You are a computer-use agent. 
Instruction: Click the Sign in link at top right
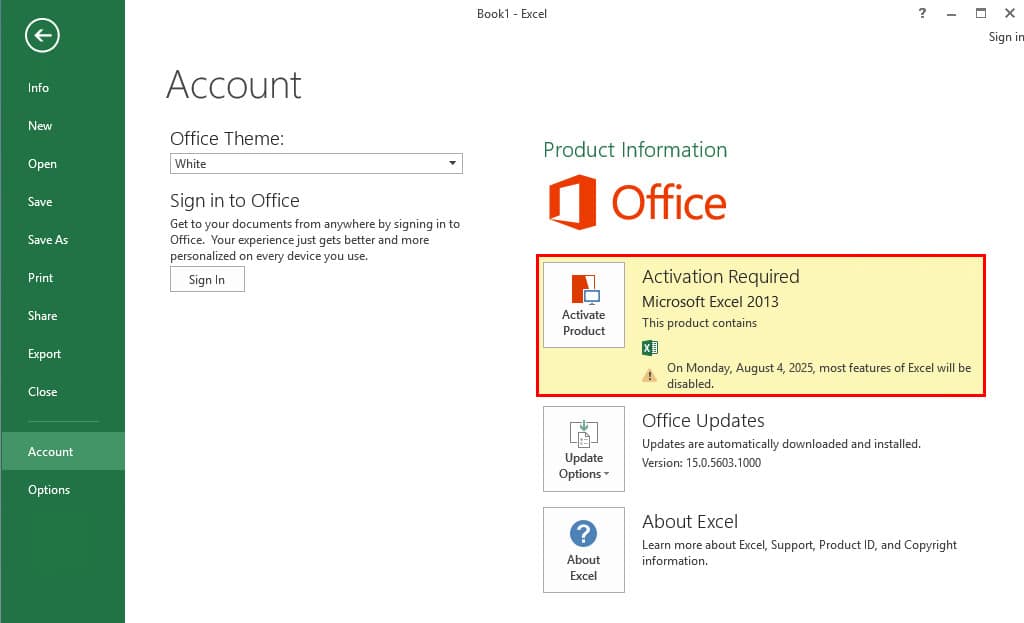(1006, 37)
